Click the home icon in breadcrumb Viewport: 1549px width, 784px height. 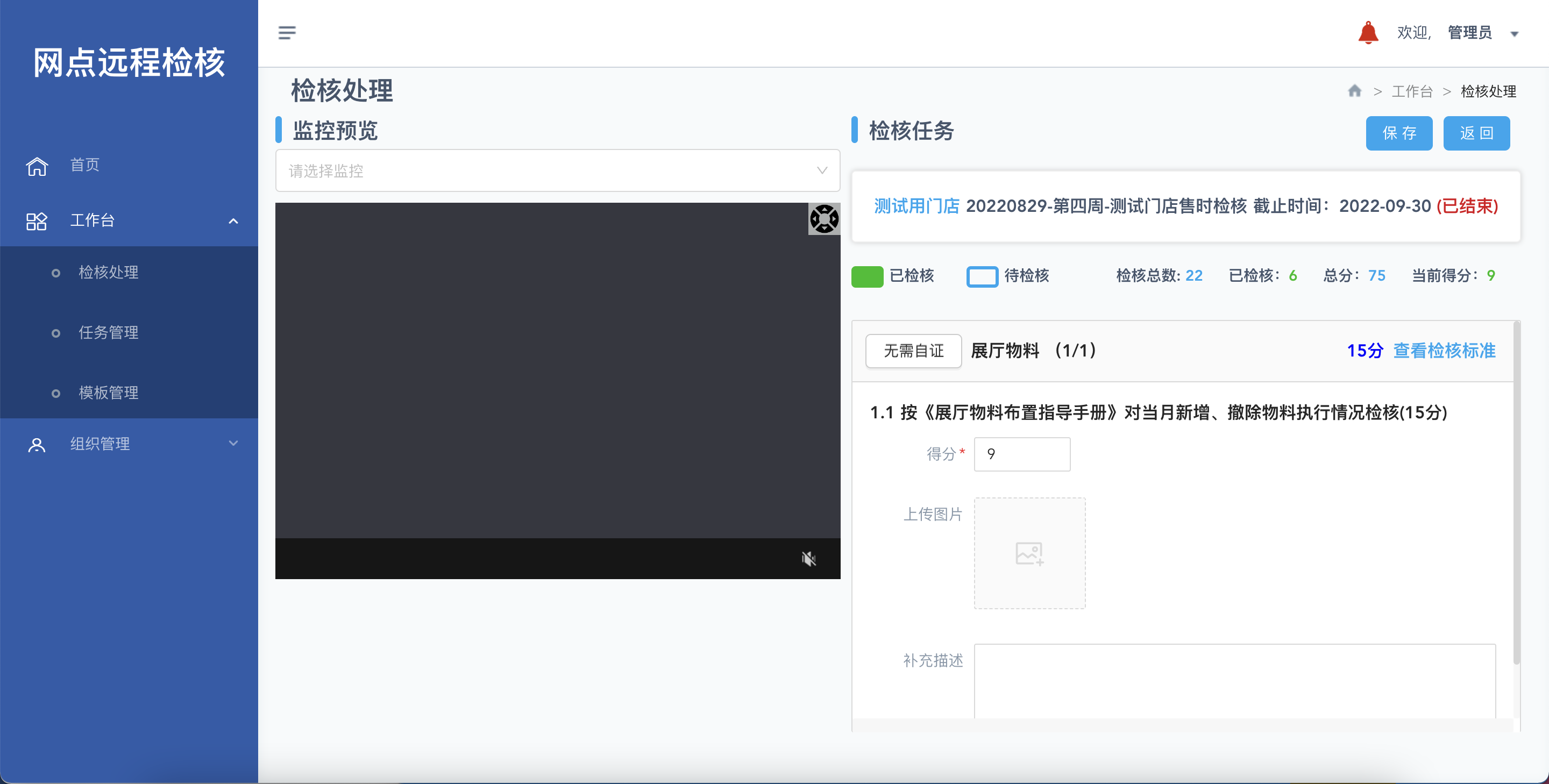click(1354, 91)
